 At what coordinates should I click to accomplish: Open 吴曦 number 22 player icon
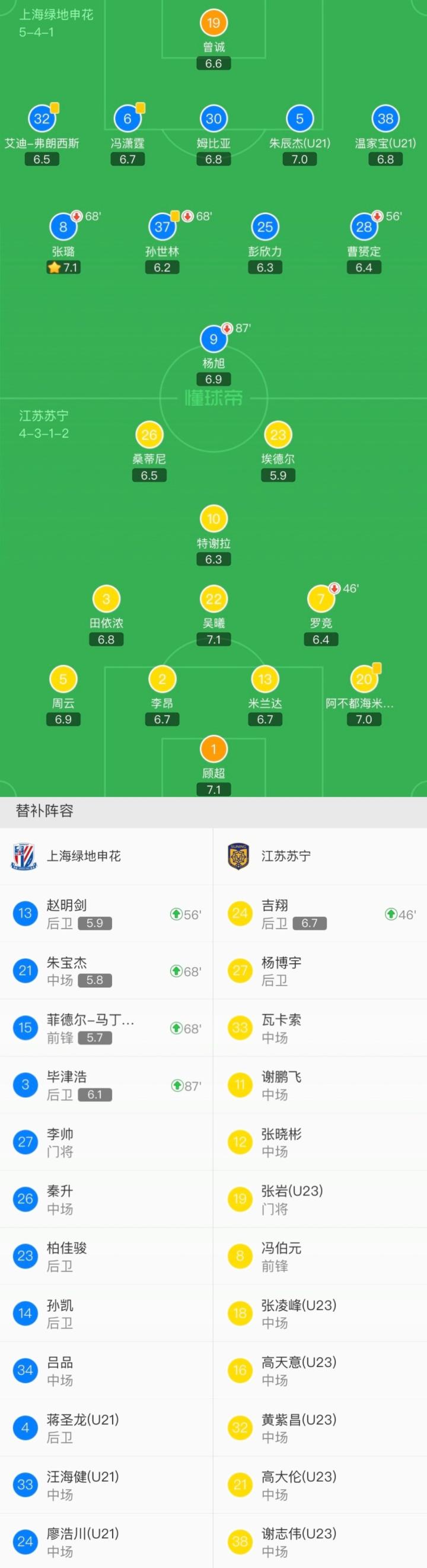coord(213,599)
